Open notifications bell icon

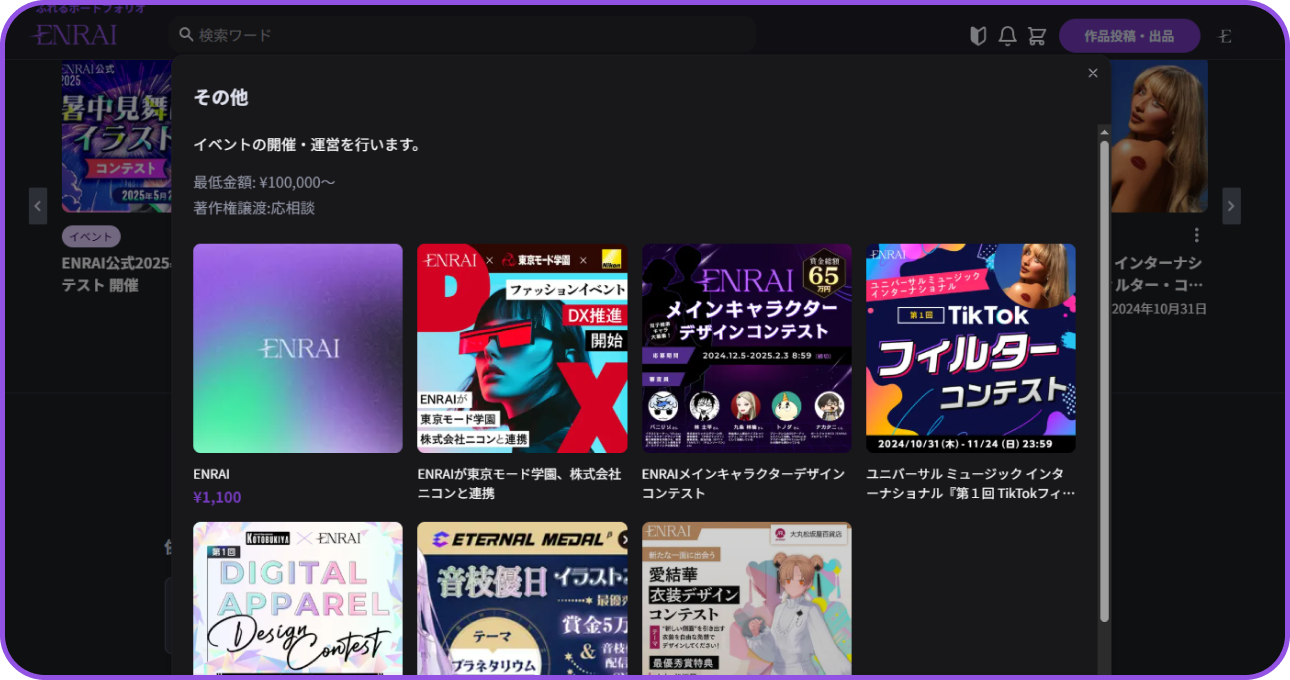(x=1007, y=36)
